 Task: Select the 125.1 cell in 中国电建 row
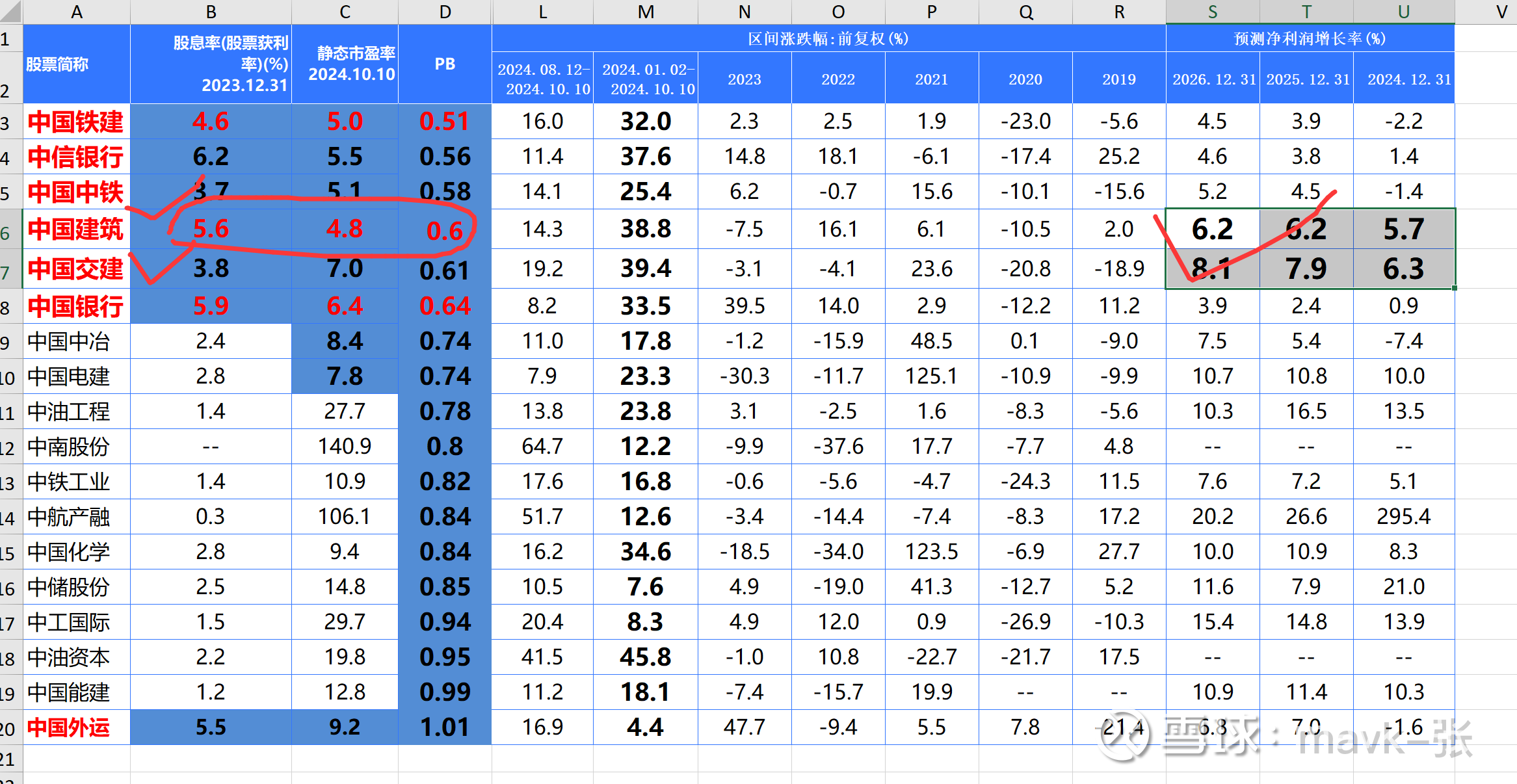[932, 376]
